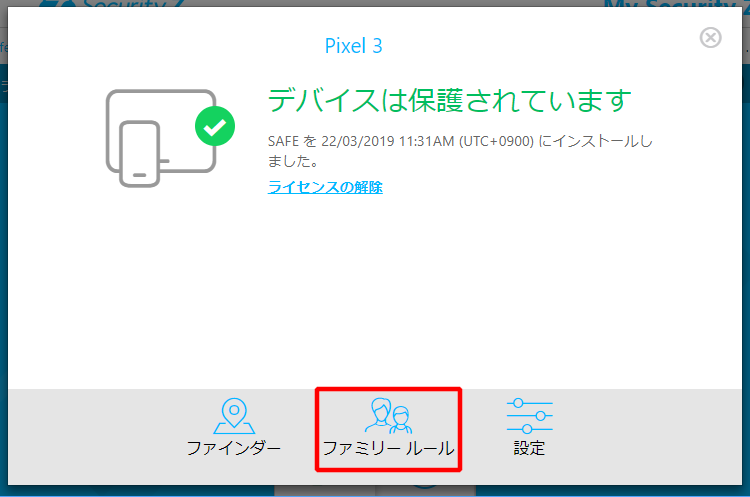The width and height of the screenshot is (750, 497).
Task: Click the smaller child figure in family icon
Action: click(401, 420)
